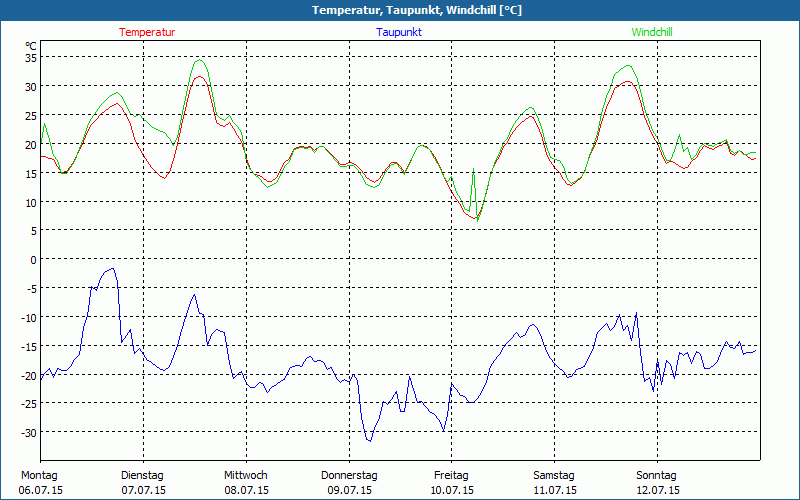Viewport: 800px width, 500px height.
Task: Click the 10.07.15 date label
Action: tap(452, 490)
